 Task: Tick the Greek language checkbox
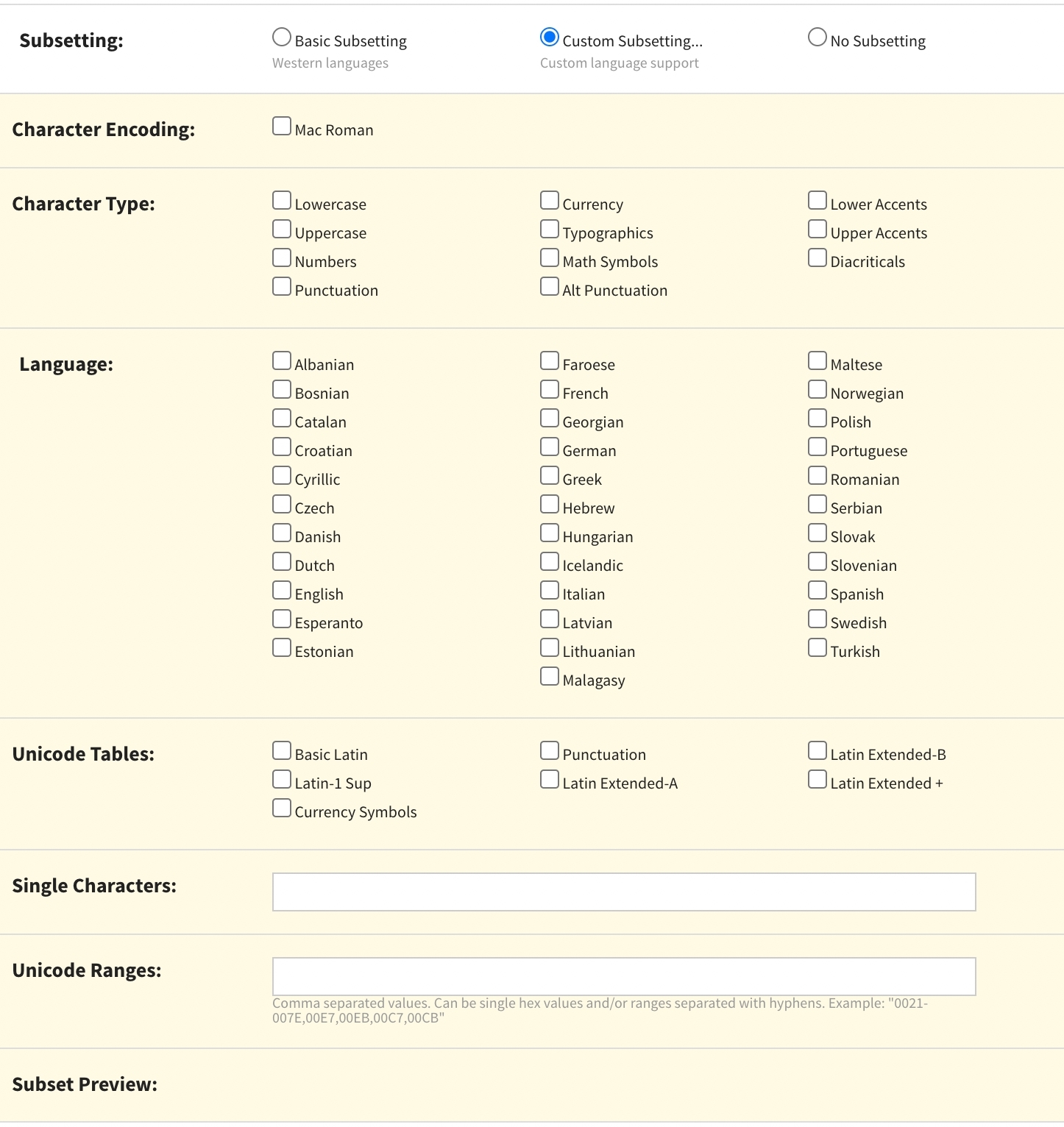coord(550,476)
